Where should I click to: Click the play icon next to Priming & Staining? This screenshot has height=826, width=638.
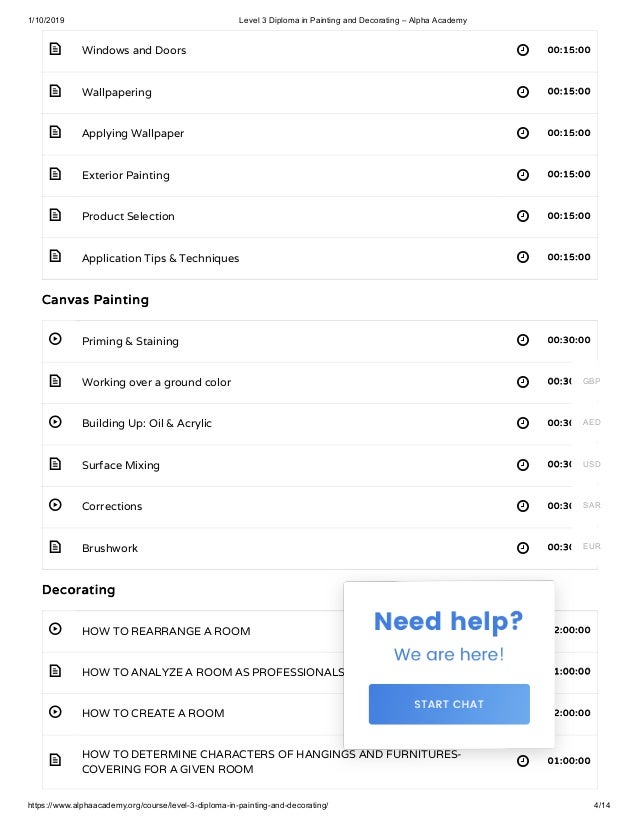pyautogui.click(x=55, y=339)
